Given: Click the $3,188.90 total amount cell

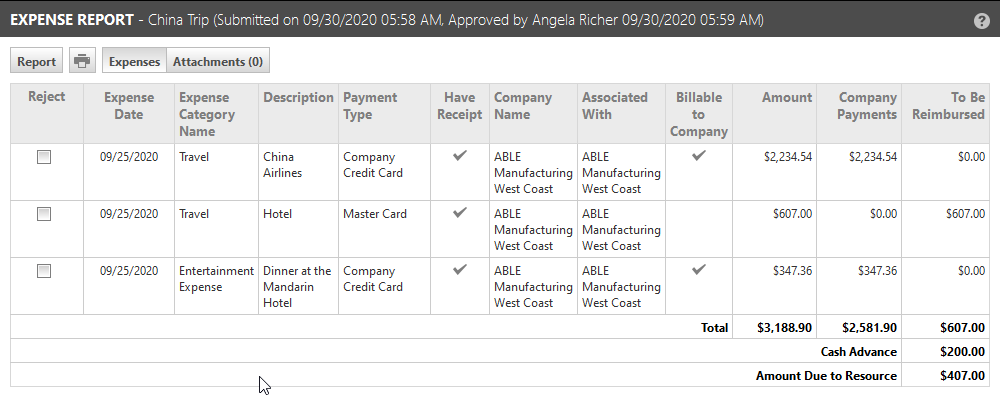Looking at the screenshot, I should [784, 328].
